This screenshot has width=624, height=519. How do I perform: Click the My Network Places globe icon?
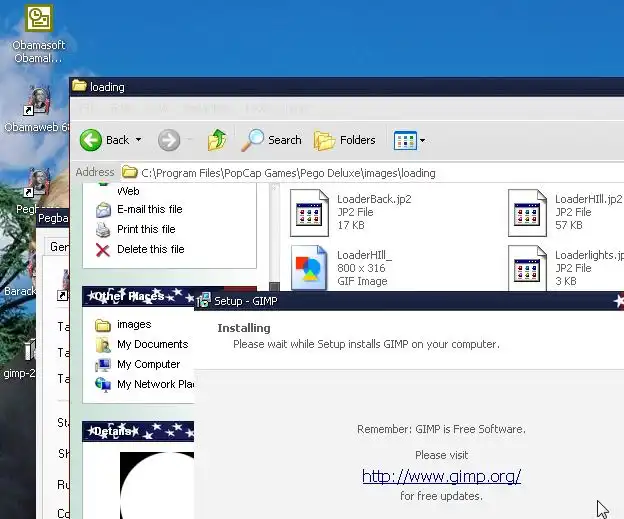pos(103,385)
